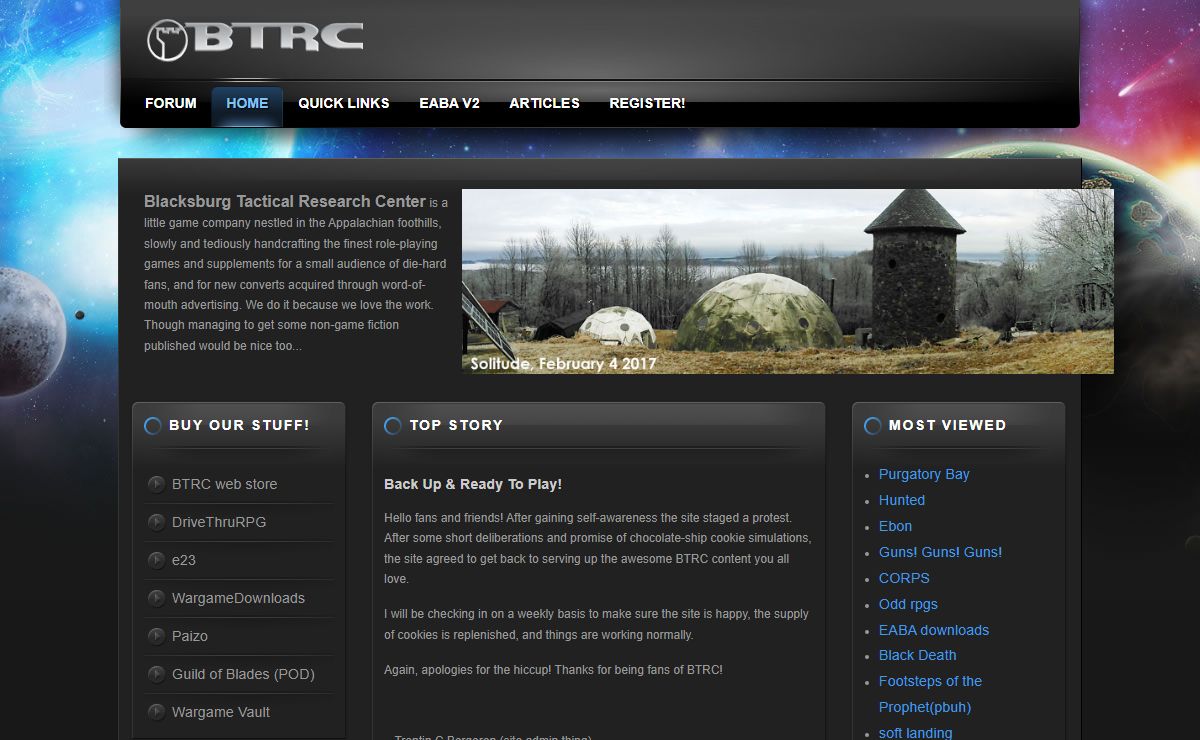Viewport: 1200px width, 740px height.
Task: Select the Home navigation tab
Action: [247, 103]
